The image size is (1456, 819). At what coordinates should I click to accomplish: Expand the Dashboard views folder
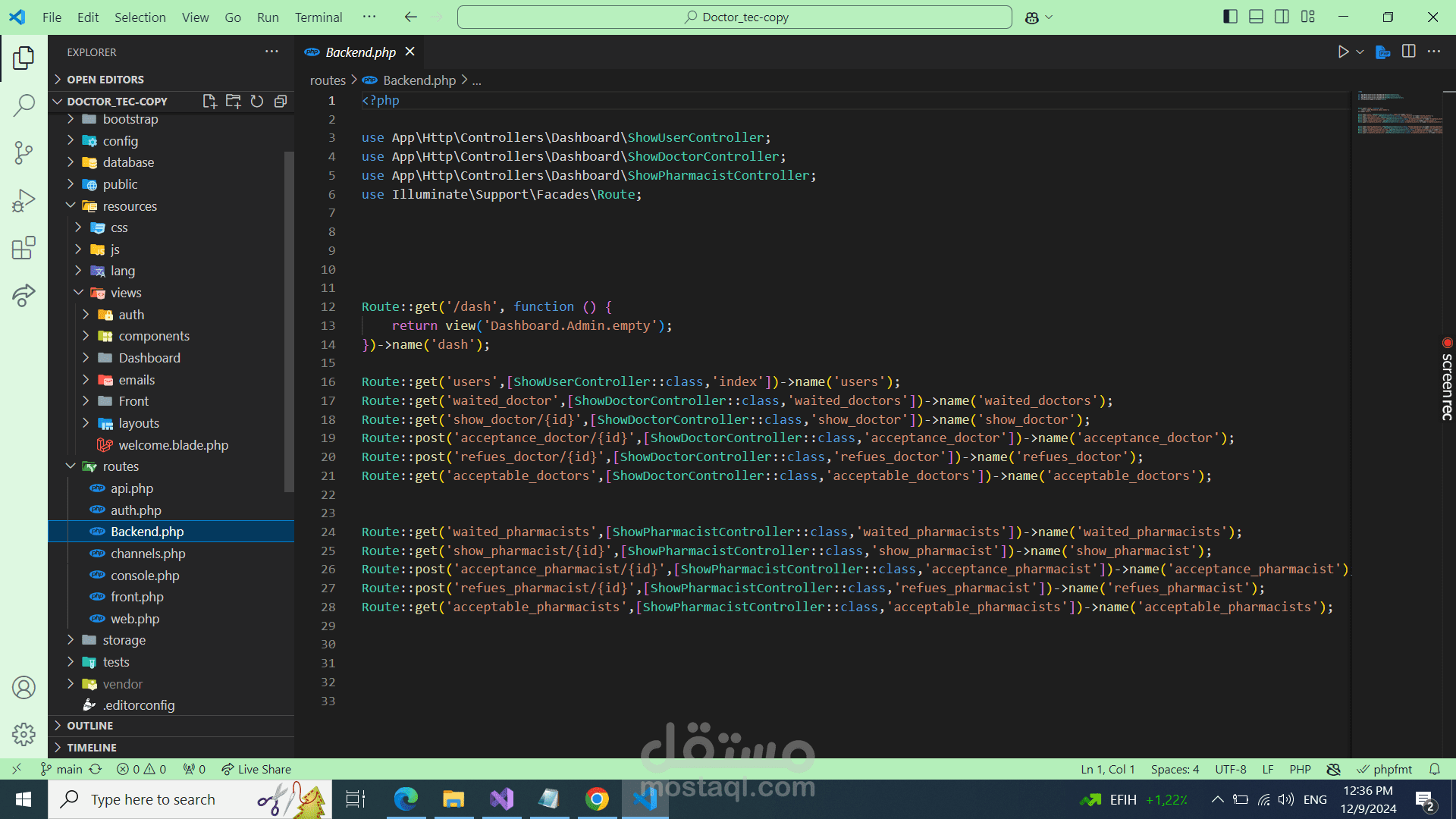[x=149, y=358]
